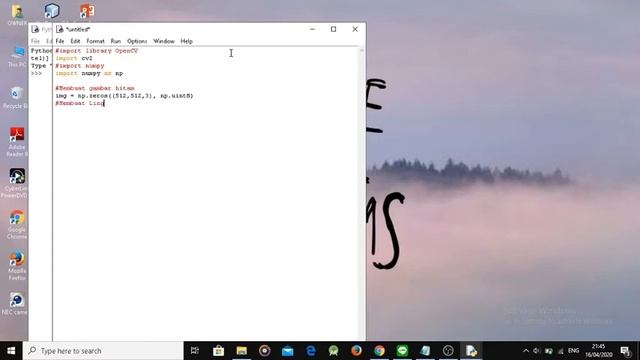Screen dimensions: 640x360
Task: Click the '#Membuat gambar hitam' comment
Action: tap(95, 88)
